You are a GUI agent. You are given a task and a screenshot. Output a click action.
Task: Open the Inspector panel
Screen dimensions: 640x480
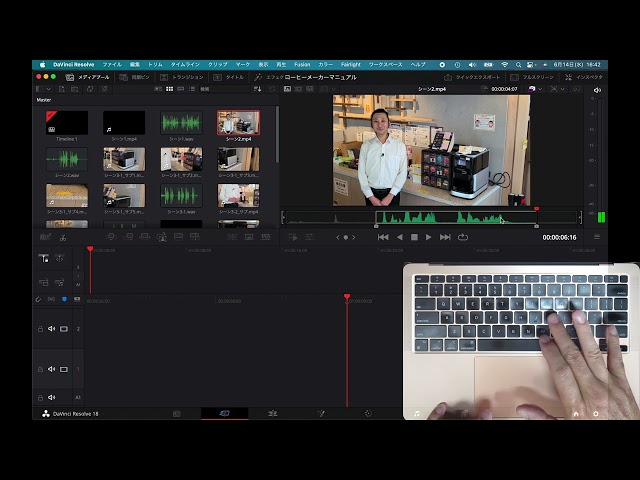click(x=585, y=77)
